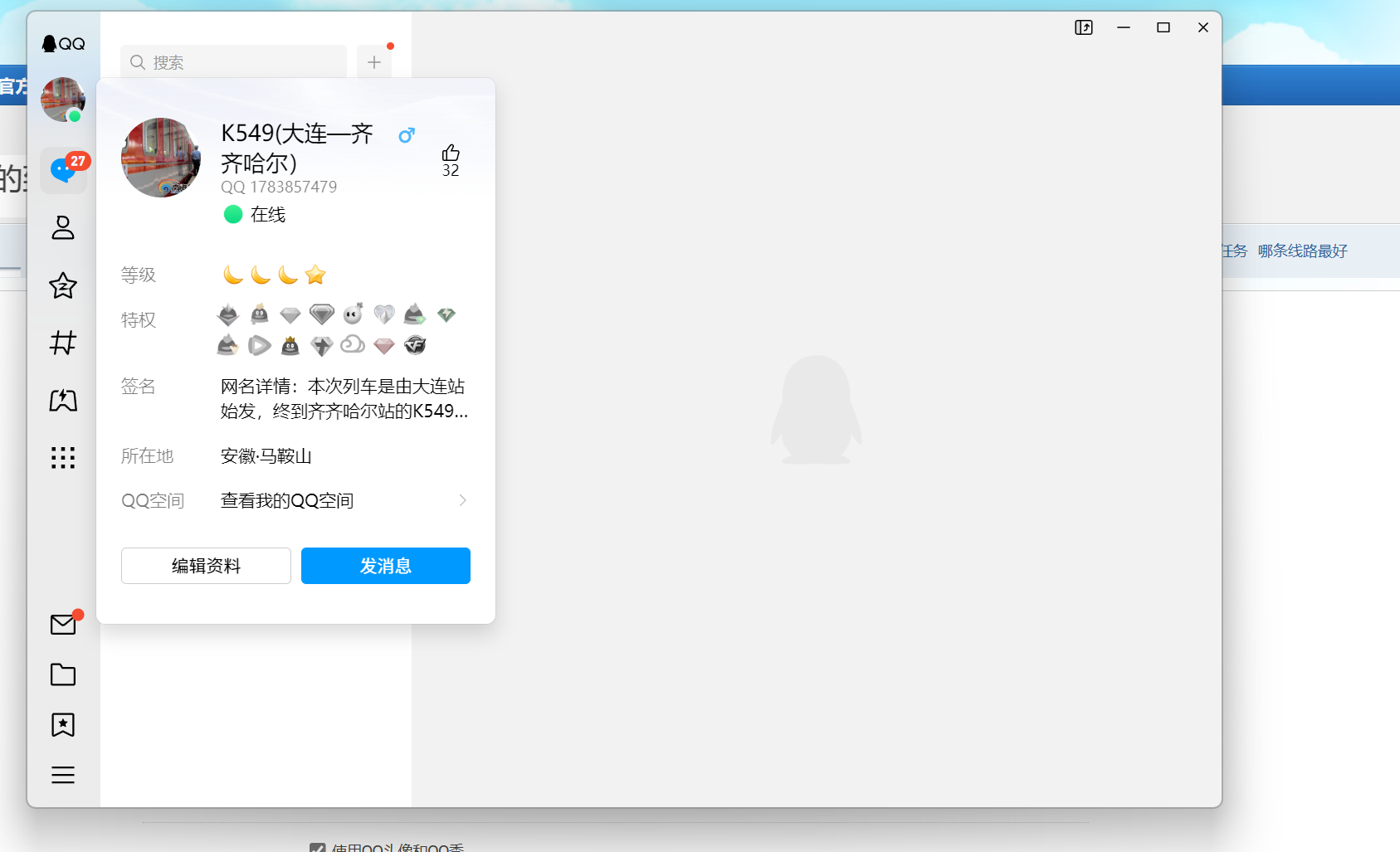Click the 在线 online status indicator
Viewport: 1400px width, 852px height.
pyautogui.click(x=255, y=215)
